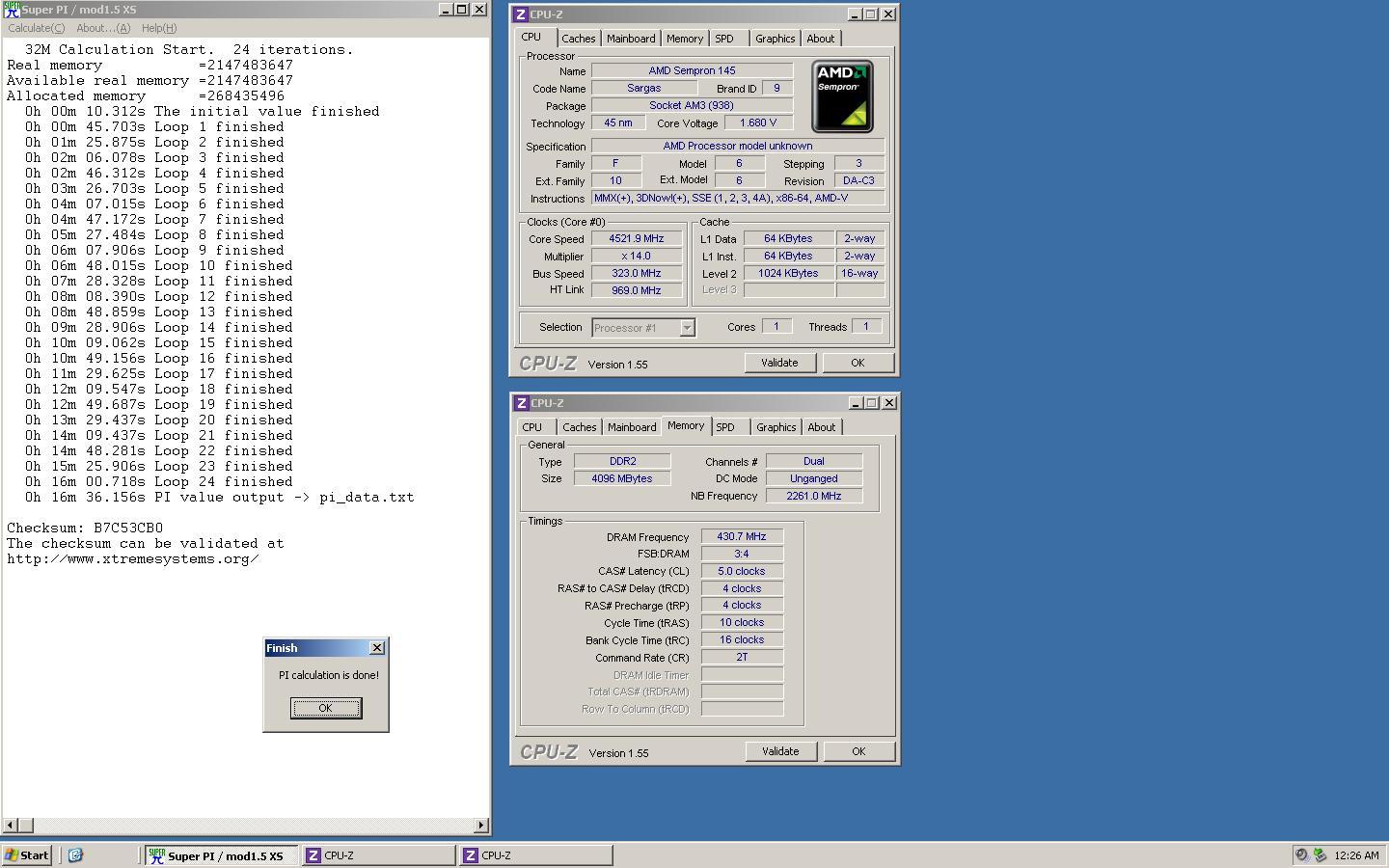Open Memory tab in upper CPU-Z window

pos(685,39)
